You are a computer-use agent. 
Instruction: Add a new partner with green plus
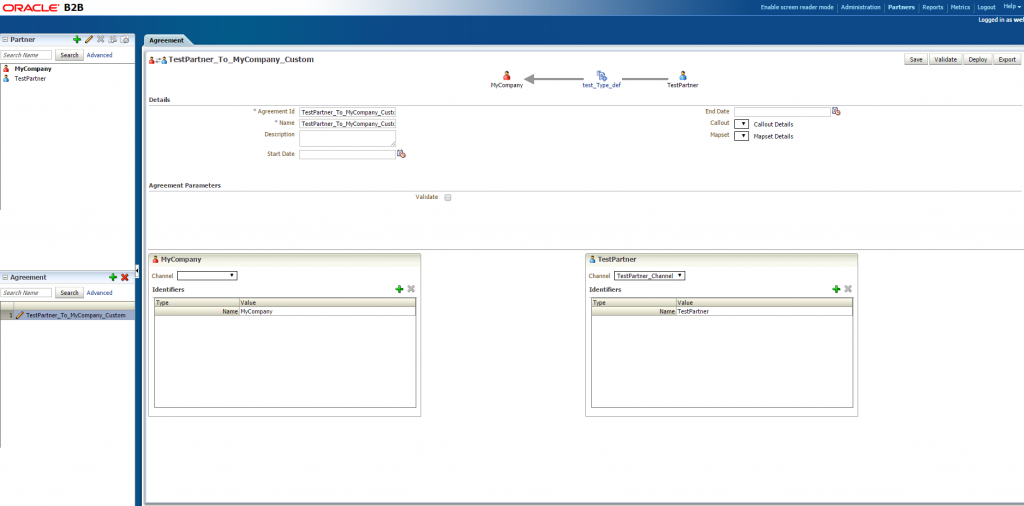pos(77,40)
